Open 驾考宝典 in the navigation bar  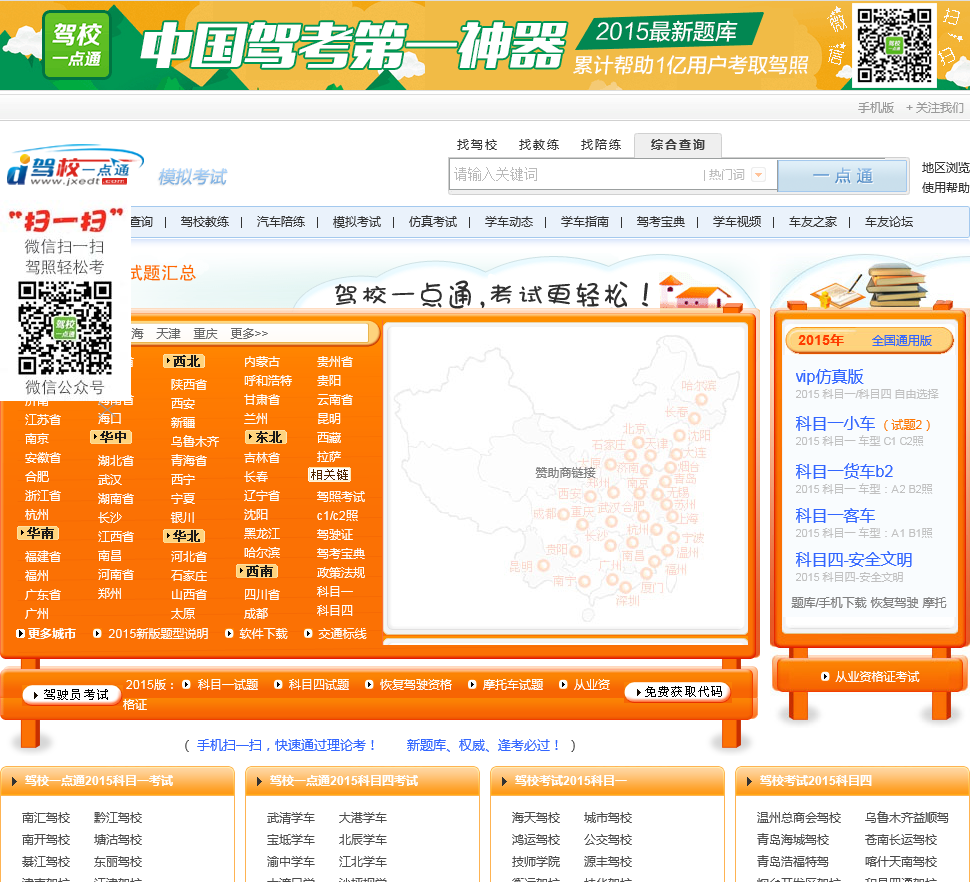661,221
